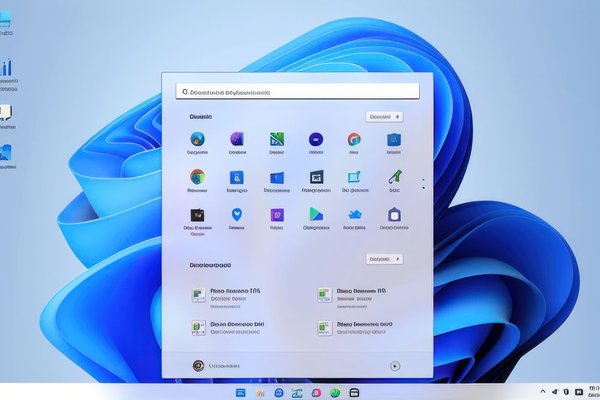600x400 pixels.
Task: Open the taskbar clock and date
Action: tap(594, 391)
